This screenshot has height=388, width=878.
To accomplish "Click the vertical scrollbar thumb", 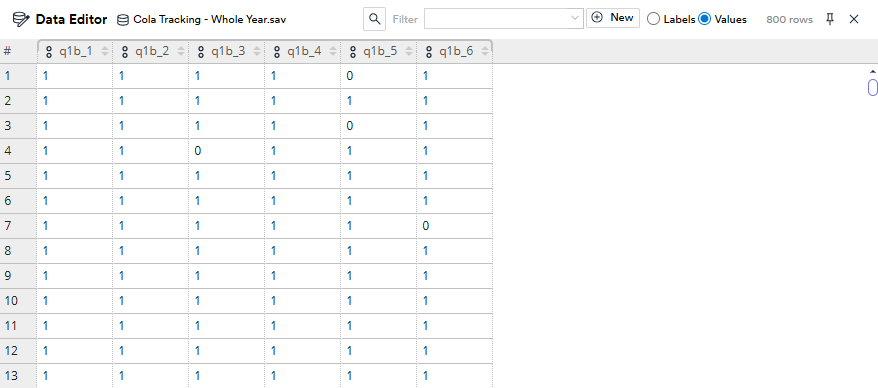I will click(872, 88).
